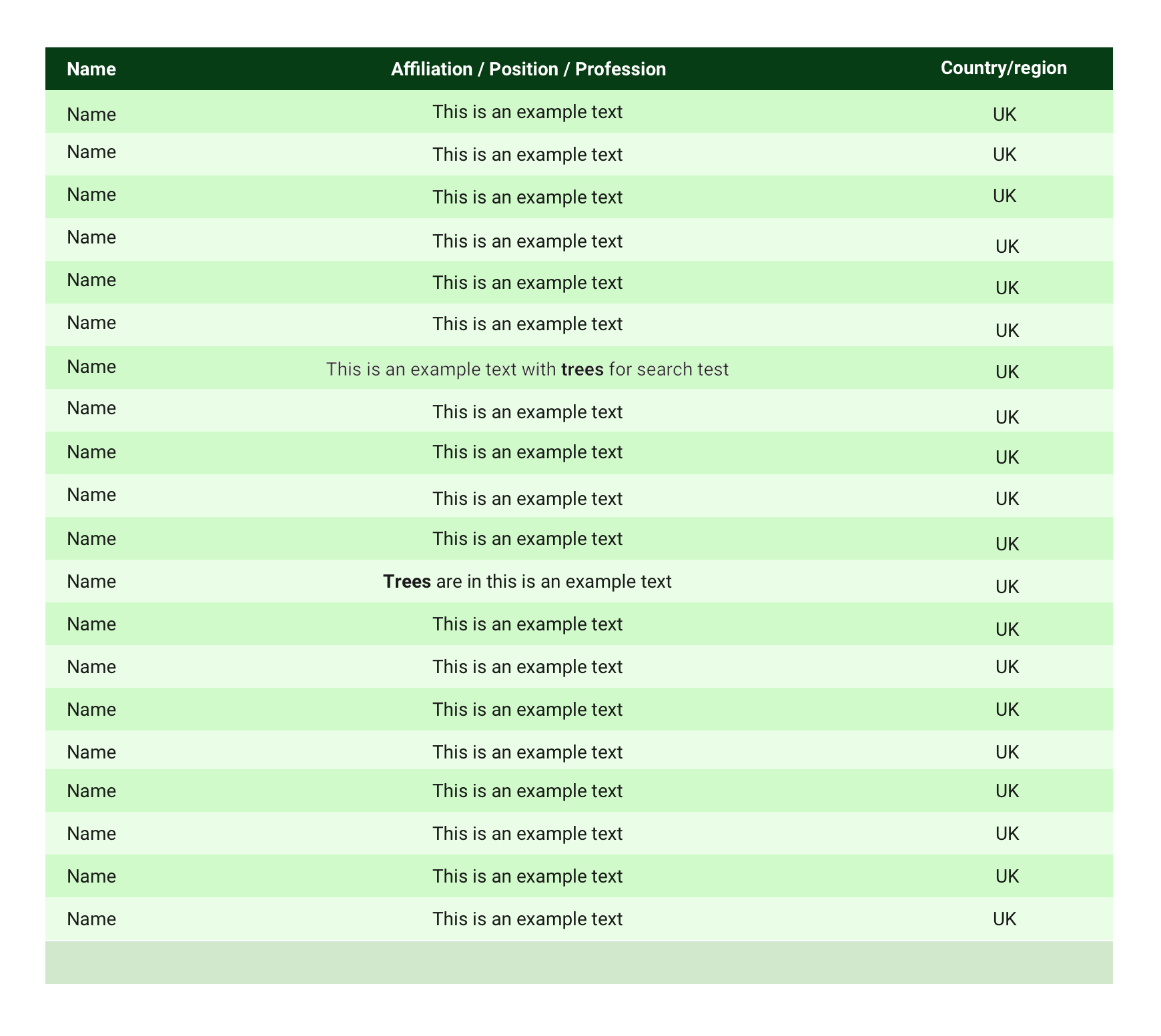Viewport: 1161px width, 1036px height.
Task: Click example text in the first data row
Action: point(527,112)
